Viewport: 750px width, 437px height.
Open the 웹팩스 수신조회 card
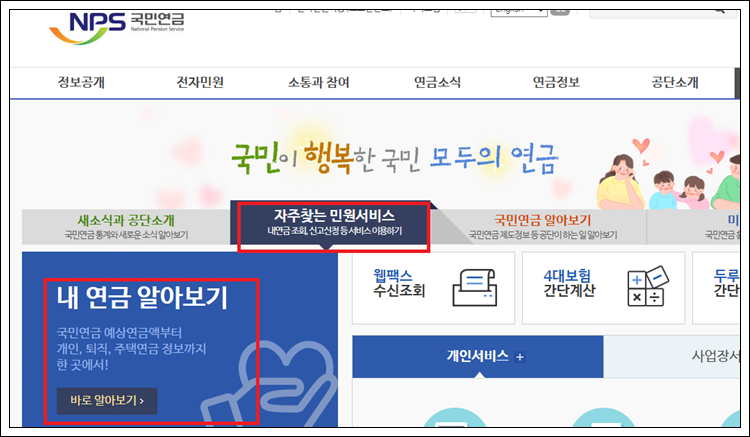point(433,288)
